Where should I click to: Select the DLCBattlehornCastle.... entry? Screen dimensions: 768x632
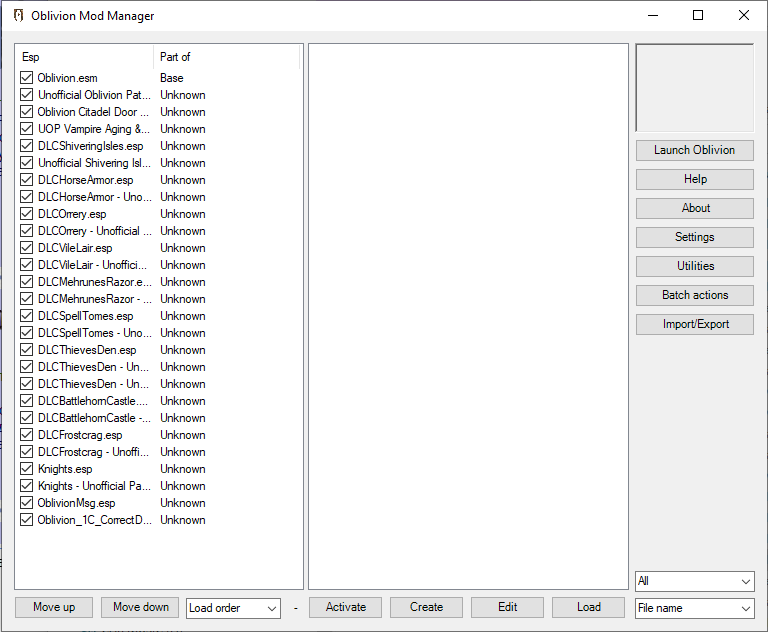pos(93,401)
